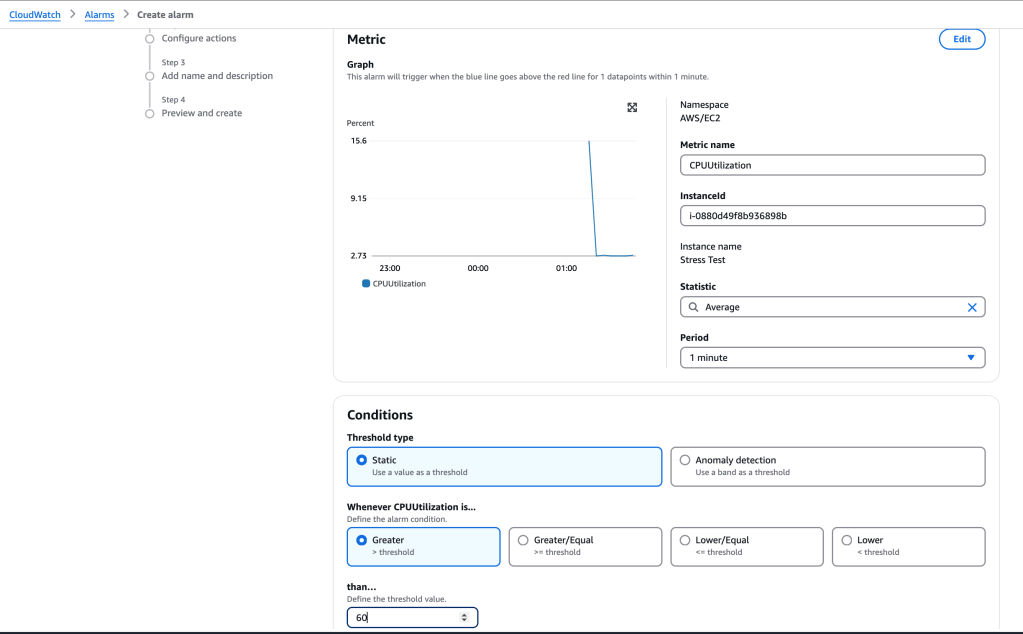
Task: Open the Statistic combo box
Action: (x=832, y=307)
